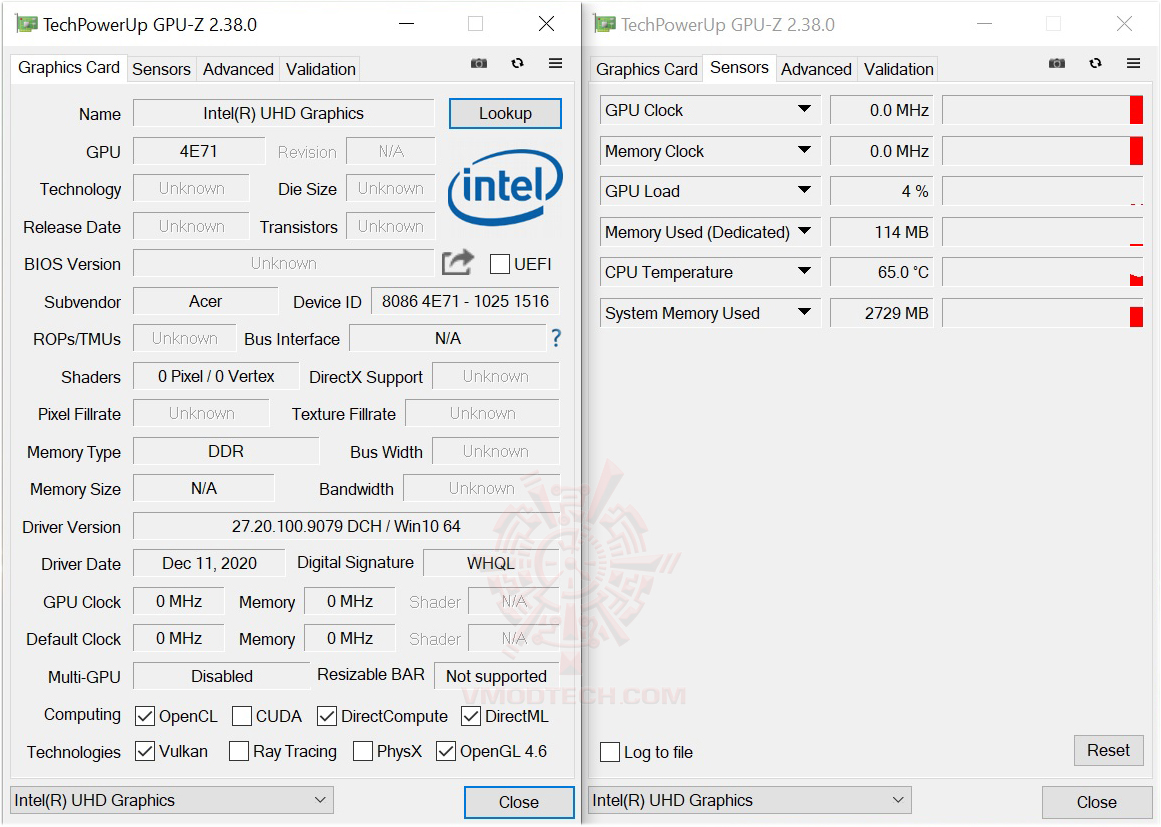Screen dimensions: 1161x827
Task: Click the Memory Type DDR field
Action: [x=226, y=451]
